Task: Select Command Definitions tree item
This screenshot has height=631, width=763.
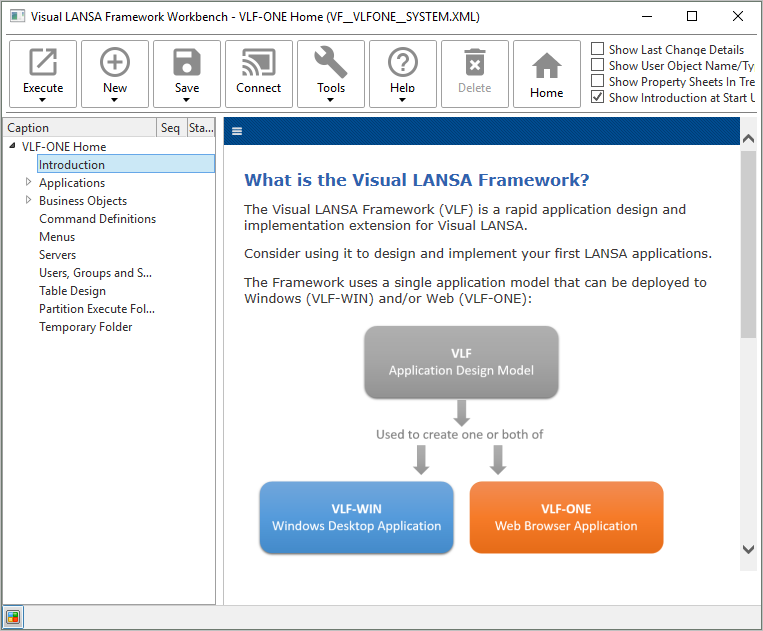Action: pyautogui.click(x=97, y=218)
